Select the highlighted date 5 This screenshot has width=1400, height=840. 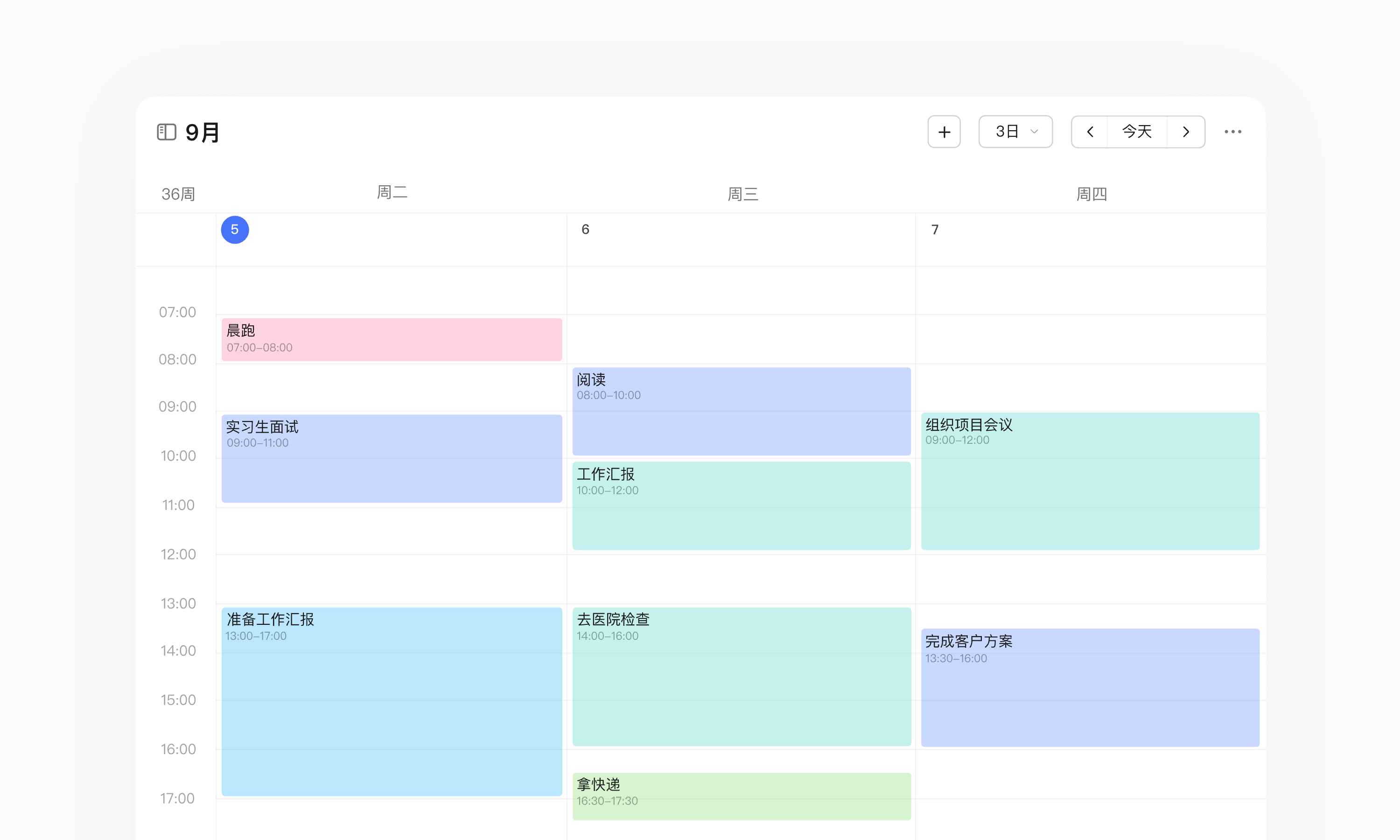[235, 230]
